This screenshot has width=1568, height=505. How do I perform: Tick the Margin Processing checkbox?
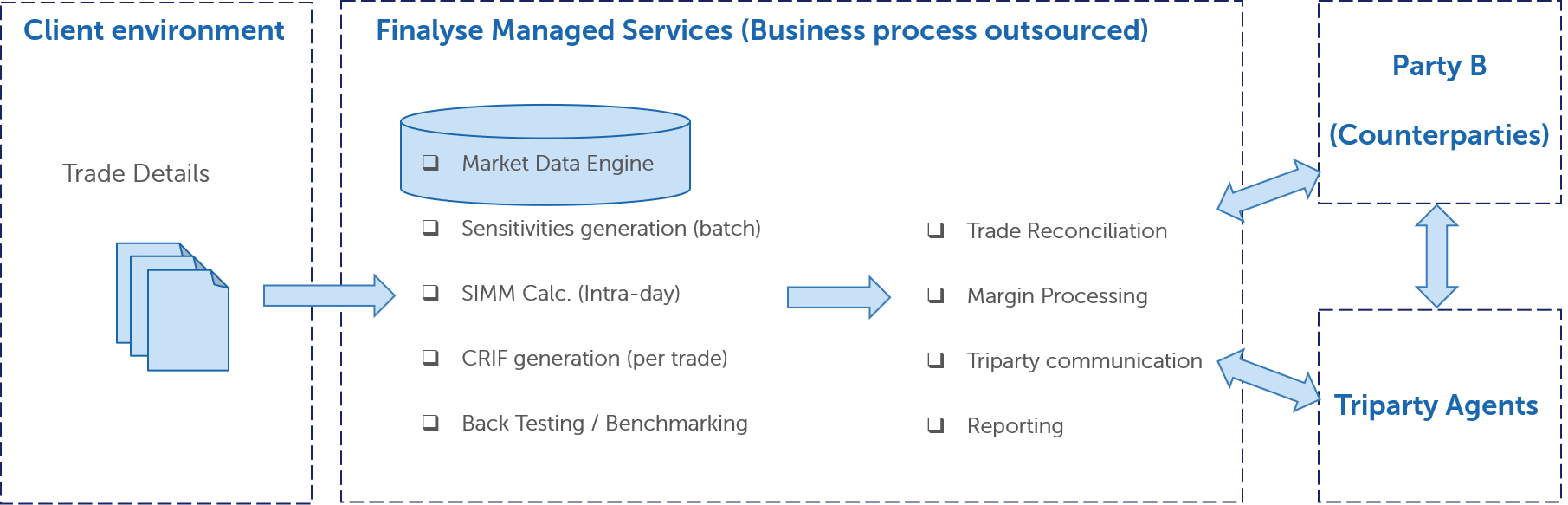[x=936, y=295]
